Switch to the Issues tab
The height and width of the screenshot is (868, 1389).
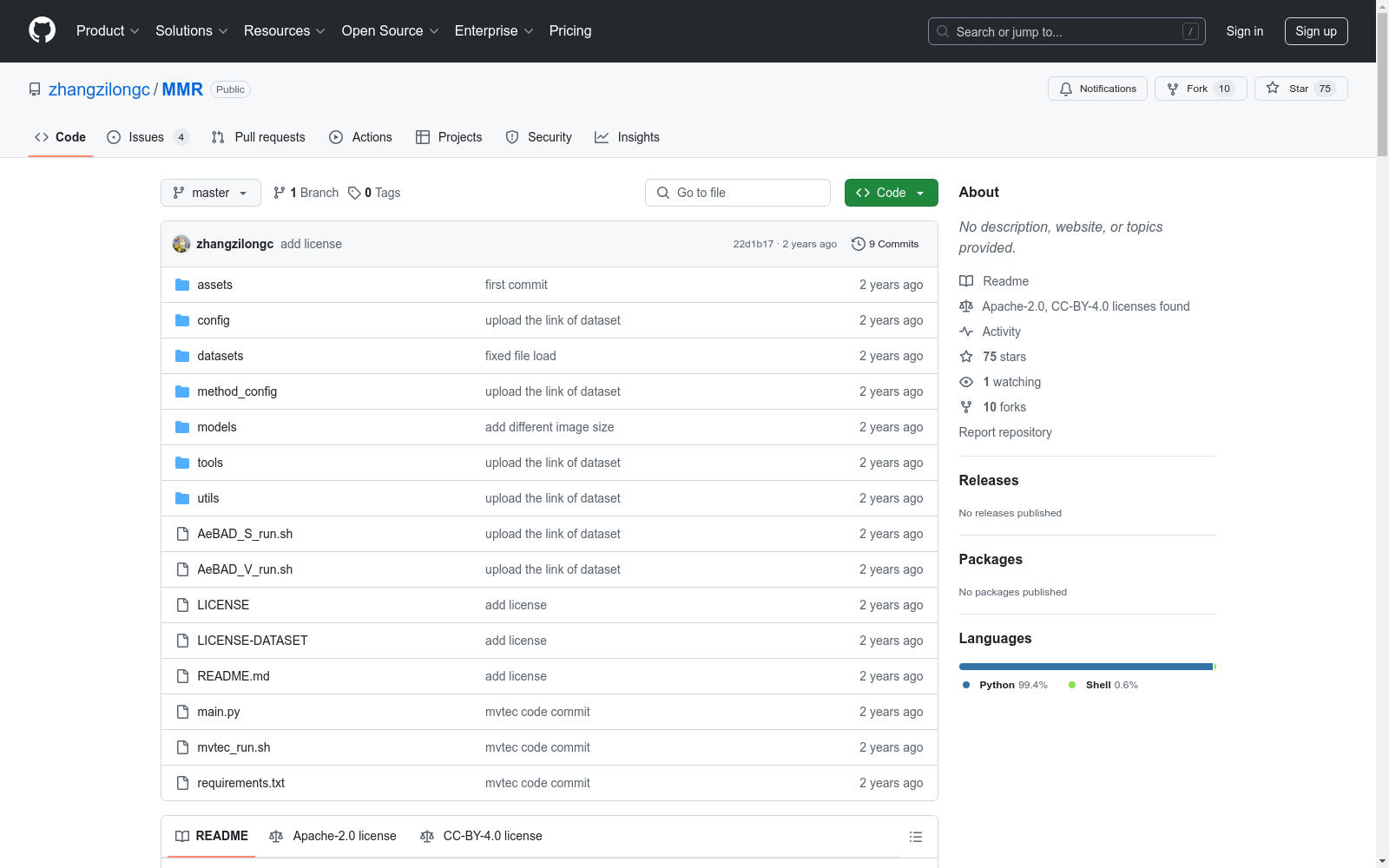148,137
